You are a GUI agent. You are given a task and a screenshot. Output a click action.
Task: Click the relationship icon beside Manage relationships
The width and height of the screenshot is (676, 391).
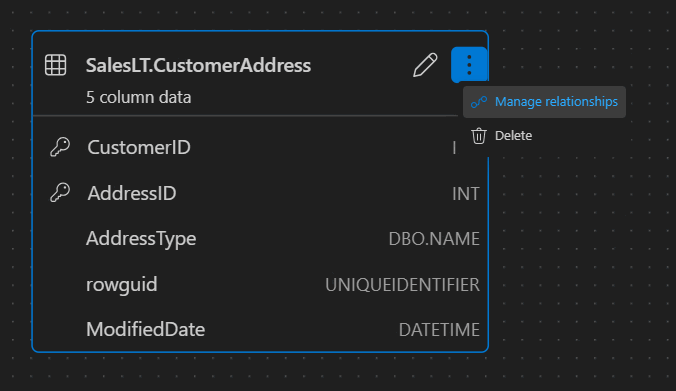(479, 102)
